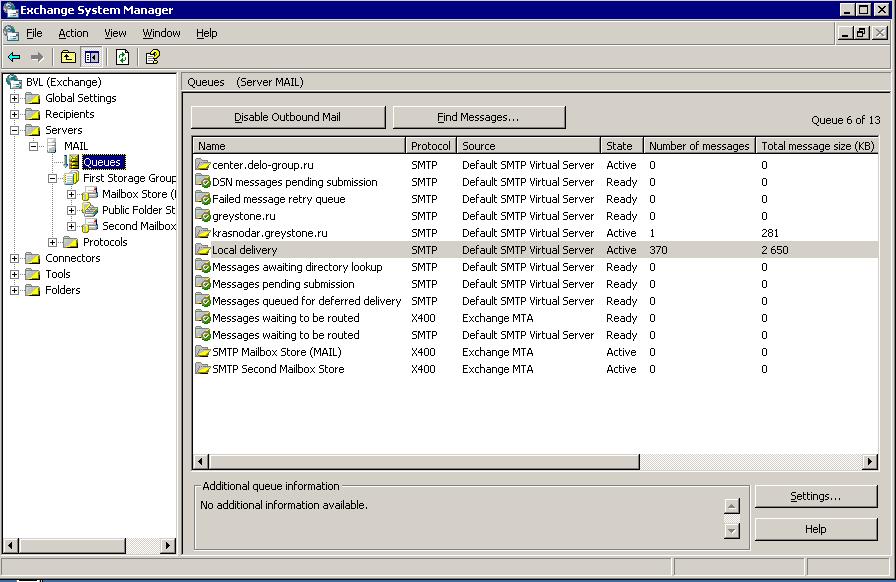Open the Help menu

pyautogui.click(x=206, y=33)
